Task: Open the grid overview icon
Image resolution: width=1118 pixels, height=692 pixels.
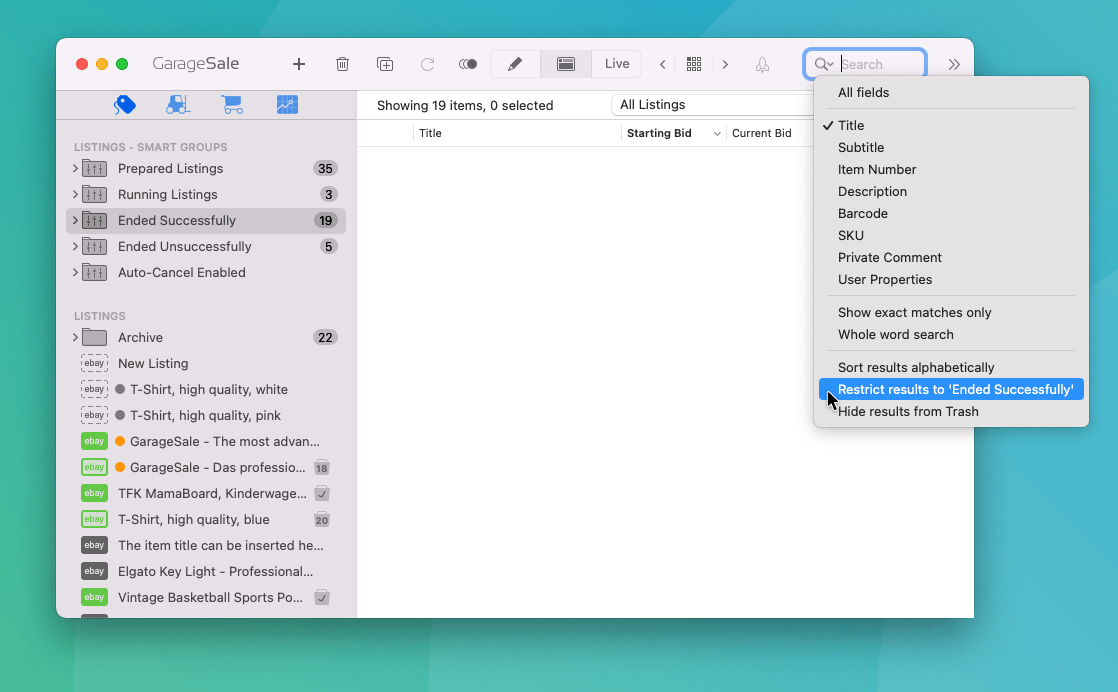Action: pos(694,64)
